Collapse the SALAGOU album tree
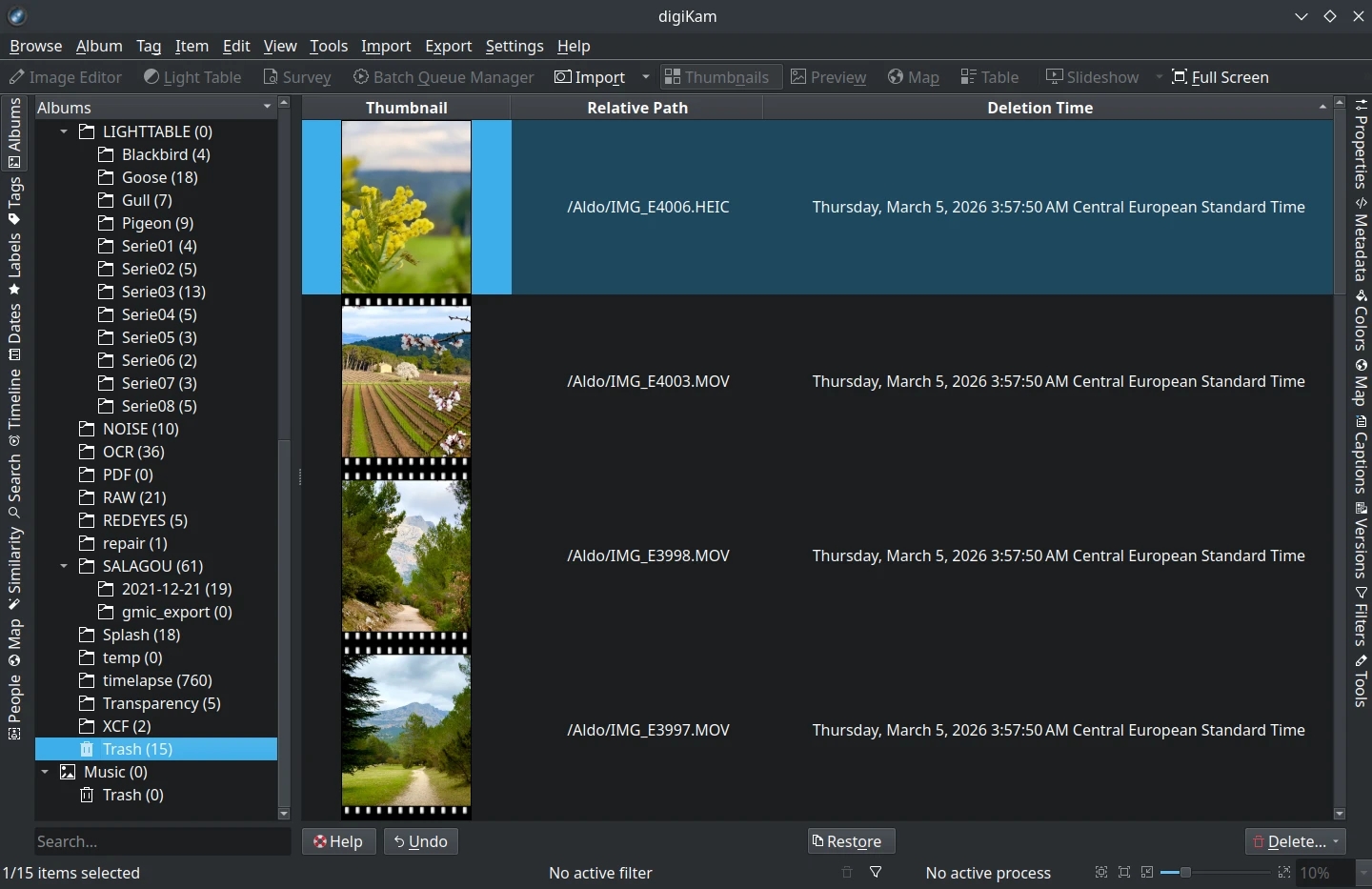 [x=64, y=566]
